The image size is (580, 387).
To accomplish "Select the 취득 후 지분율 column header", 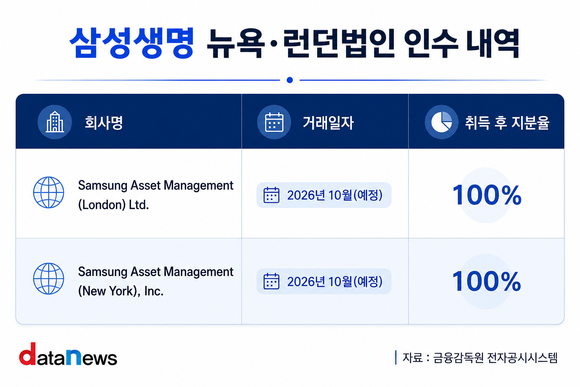I will (507, 122).
